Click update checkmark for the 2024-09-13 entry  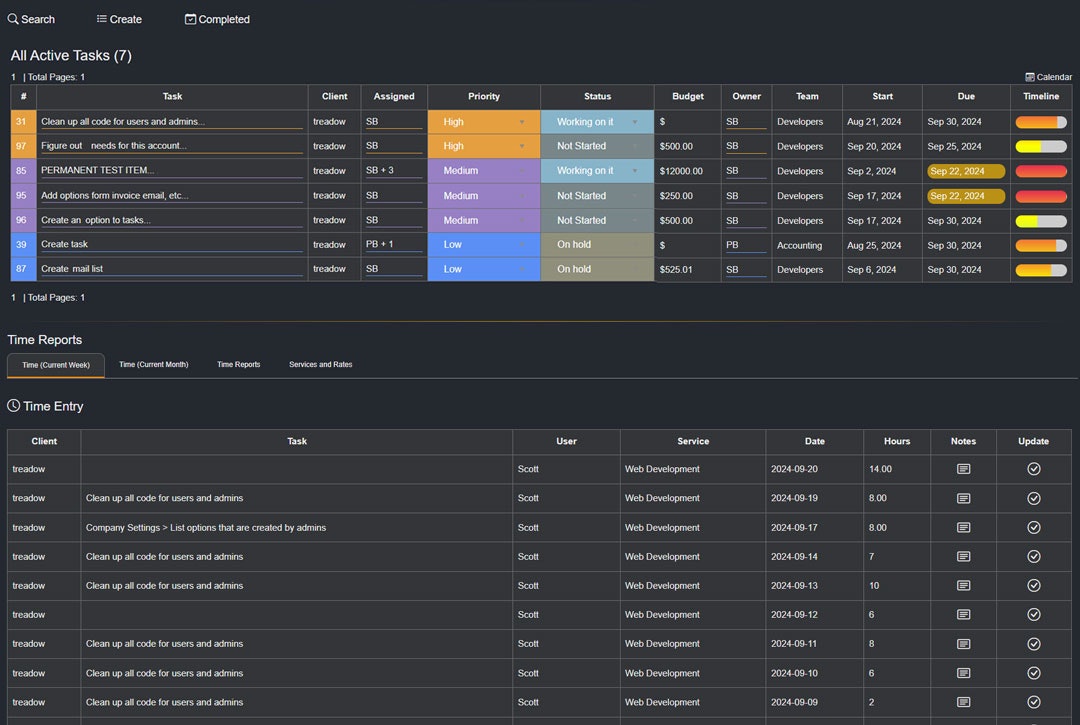1034,585
